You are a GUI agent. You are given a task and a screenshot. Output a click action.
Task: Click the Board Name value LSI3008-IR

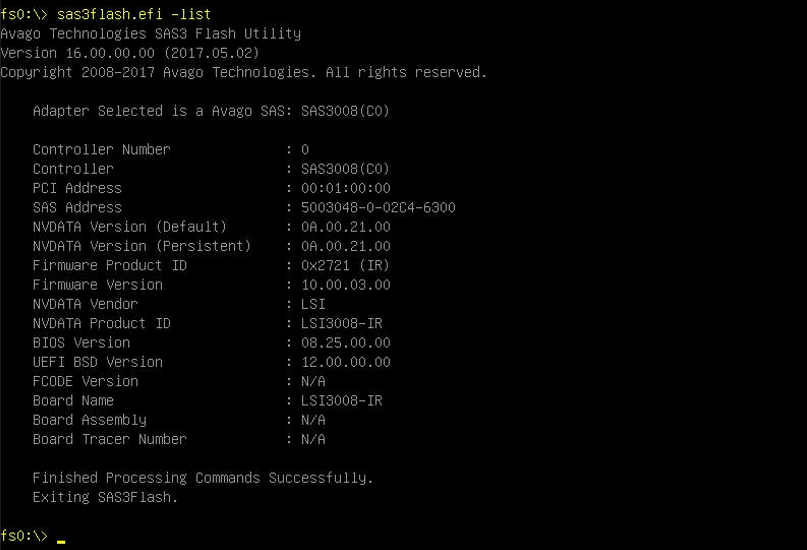tap(342, 401)
